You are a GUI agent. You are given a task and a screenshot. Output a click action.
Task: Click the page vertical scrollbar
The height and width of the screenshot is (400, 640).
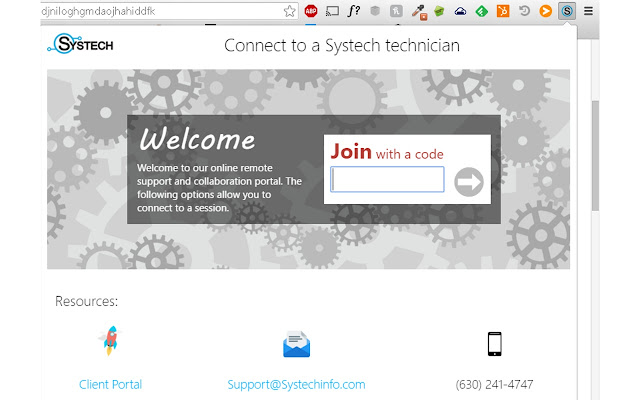pos(595,155)
